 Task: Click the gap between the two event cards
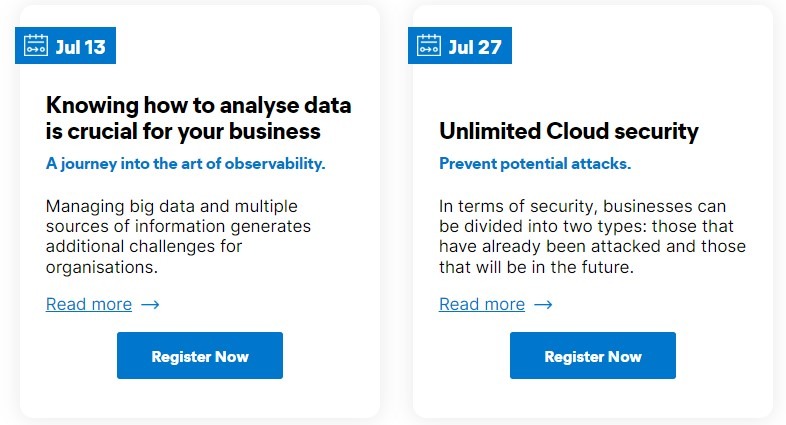coord(397,212)
